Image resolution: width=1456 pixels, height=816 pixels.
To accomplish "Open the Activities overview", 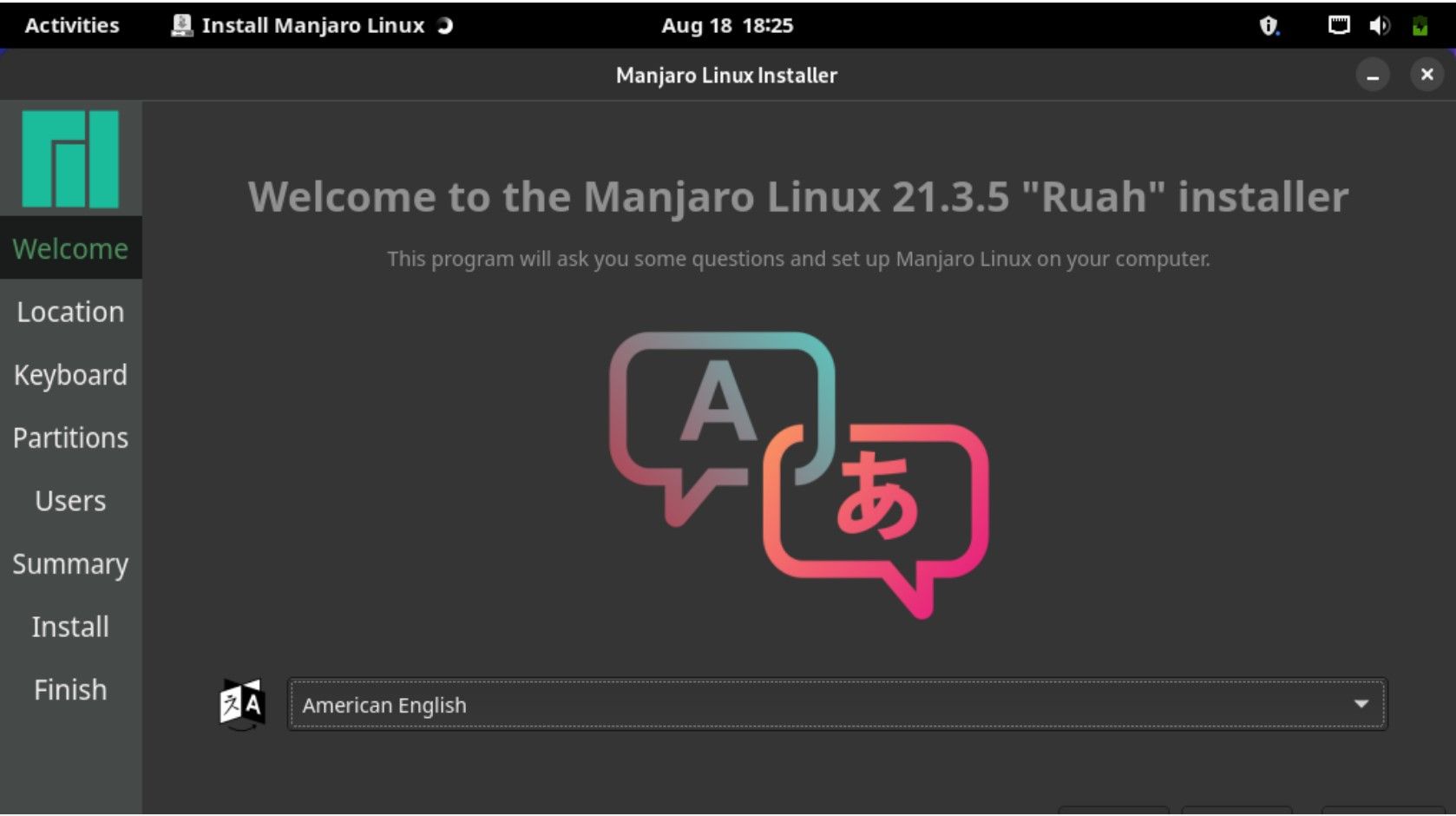I will click(72, 25).
